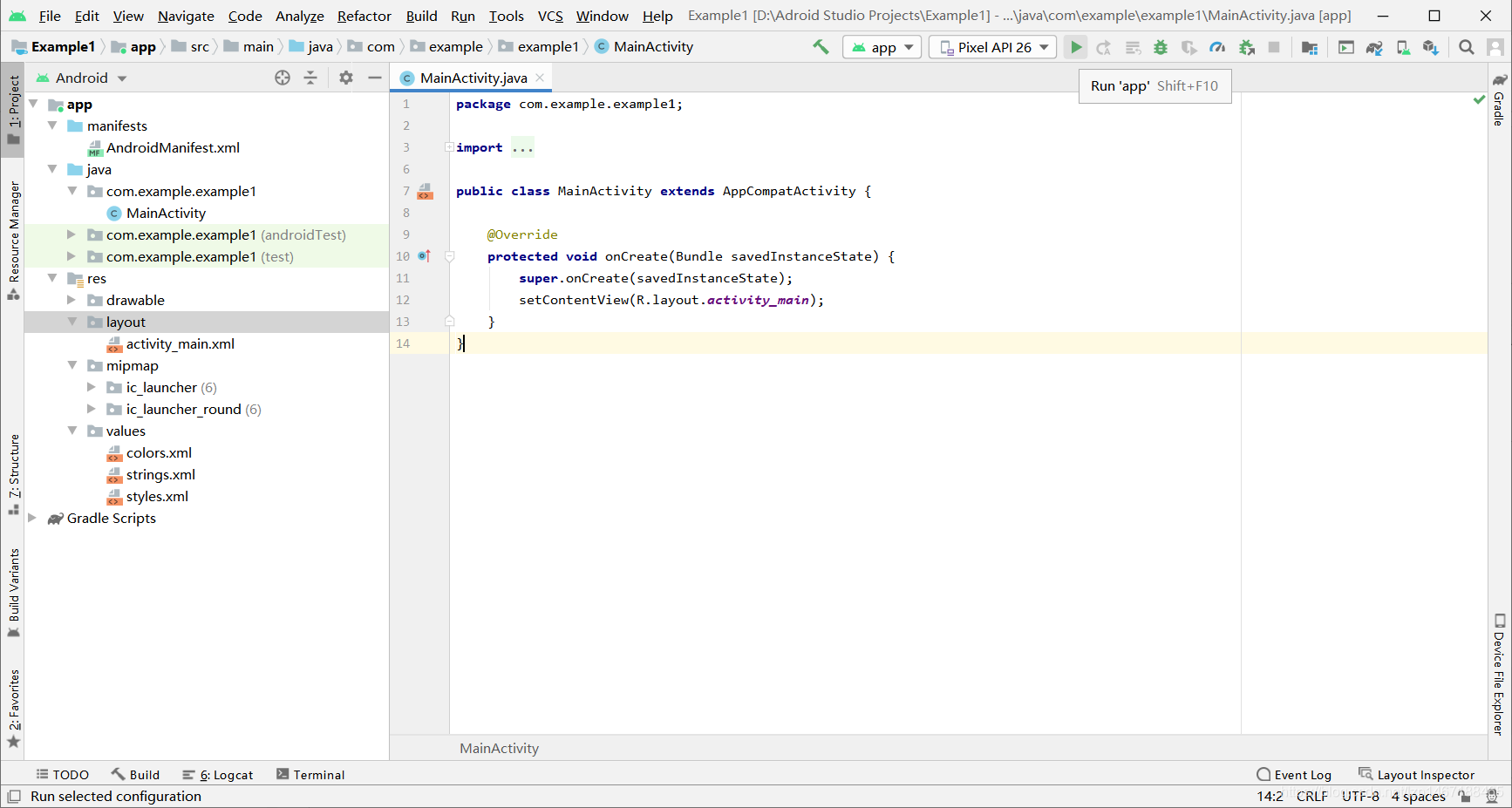Open the Terminal tool window button

click(x=310, y=774)
